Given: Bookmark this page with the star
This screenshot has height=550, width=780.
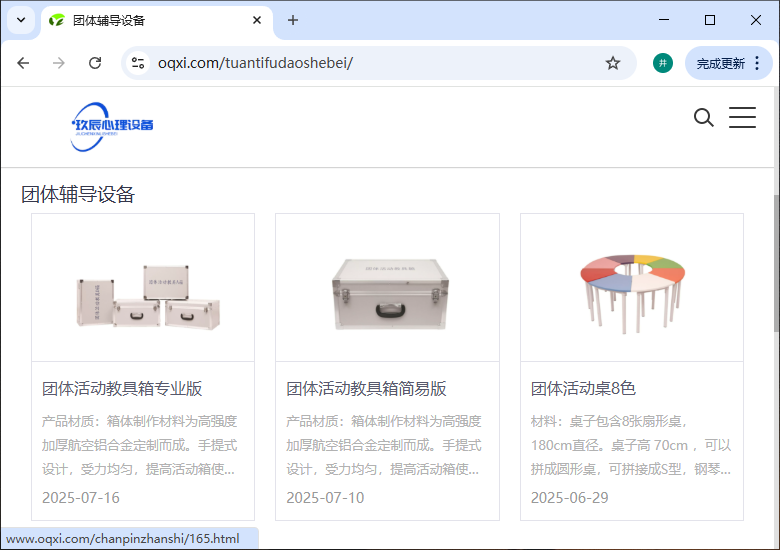Looking at the screenshot, I should (613, 63).
